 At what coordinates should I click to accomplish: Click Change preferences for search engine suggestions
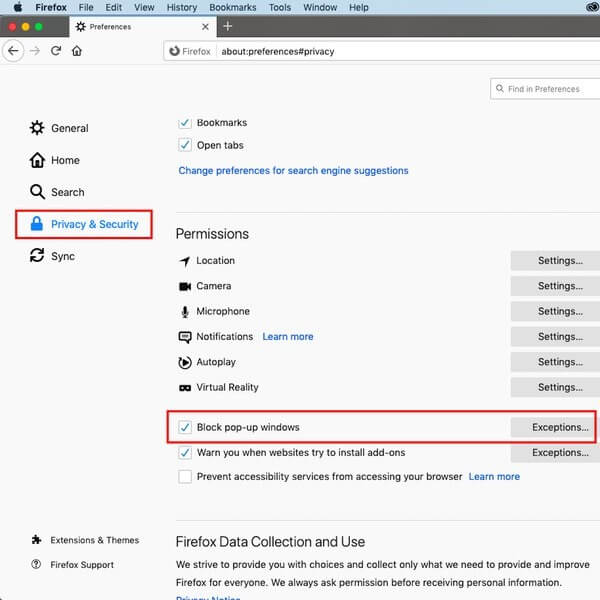click(293, 171)
